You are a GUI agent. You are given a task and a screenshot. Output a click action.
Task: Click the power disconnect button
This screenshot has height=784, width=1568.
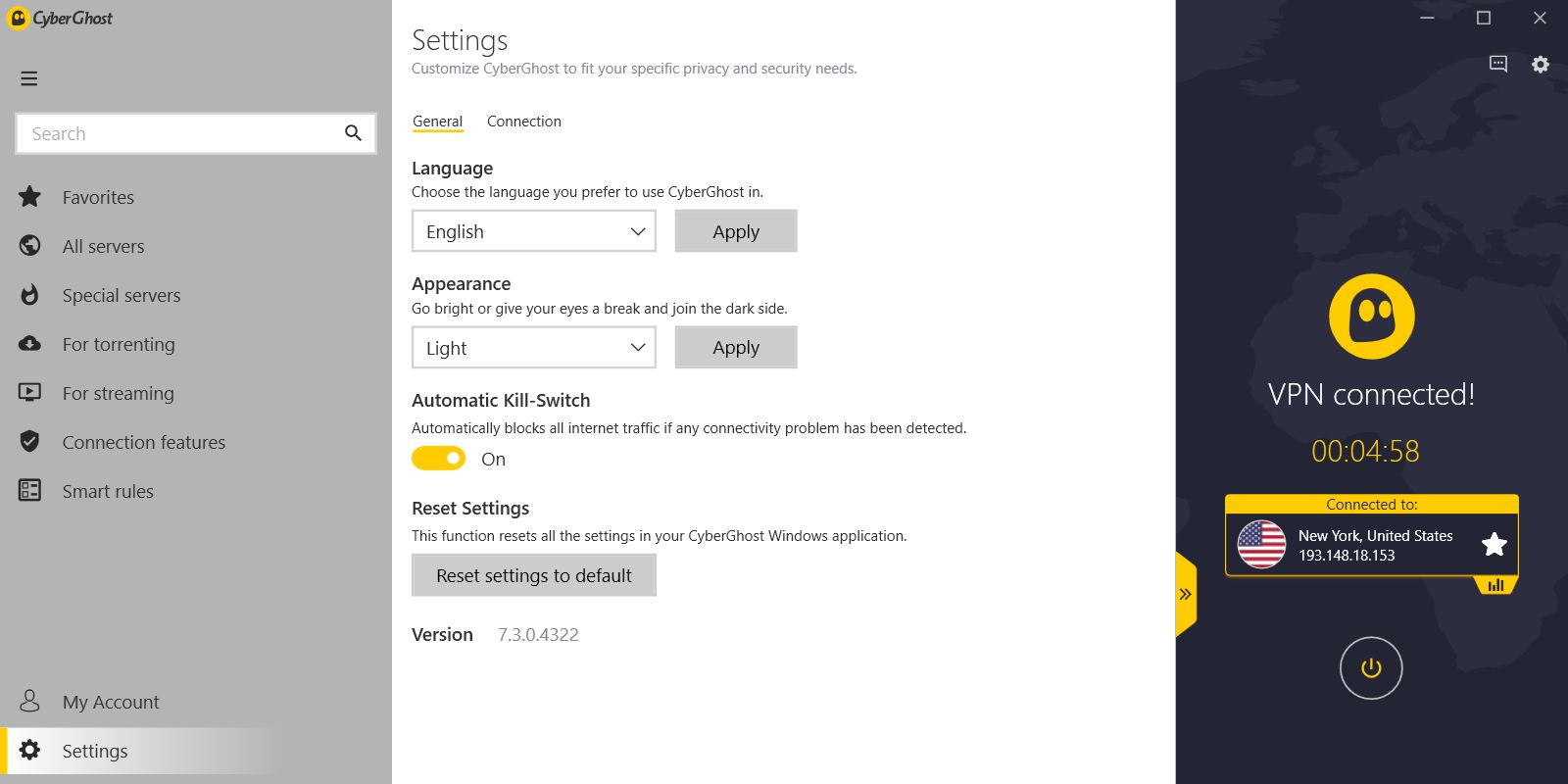(x=1370, y=668)
